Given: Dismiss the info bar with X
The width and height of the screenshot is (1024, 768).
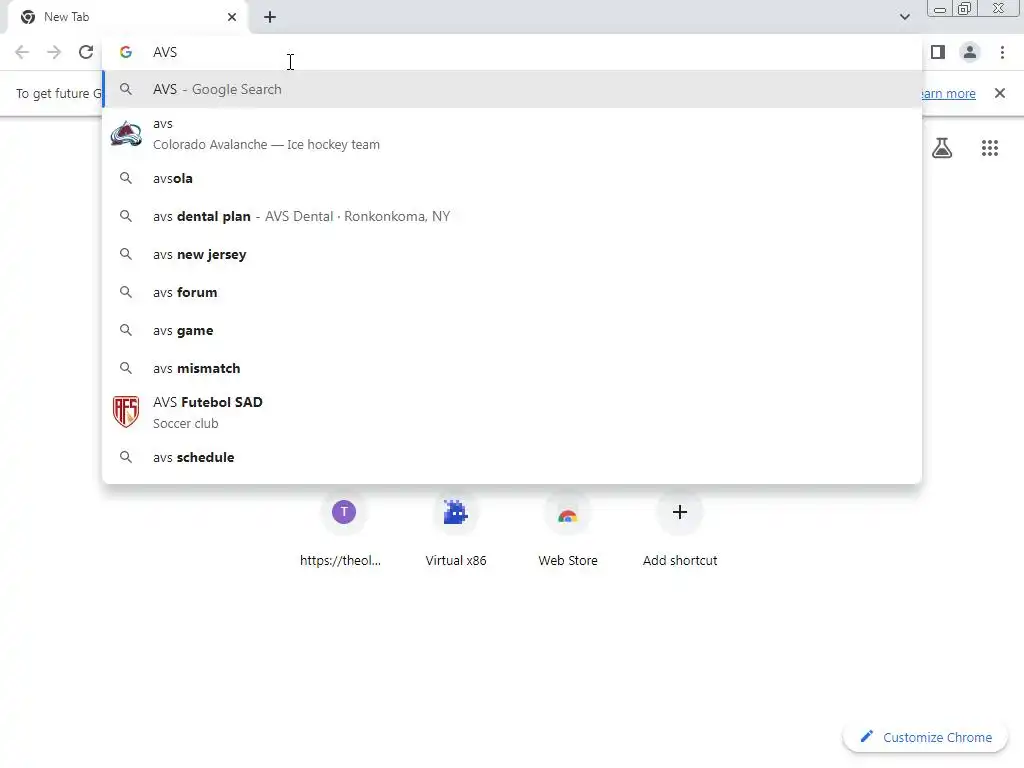Looking at the screenshot, I should pyautogui.click(x=1000, y=93).
